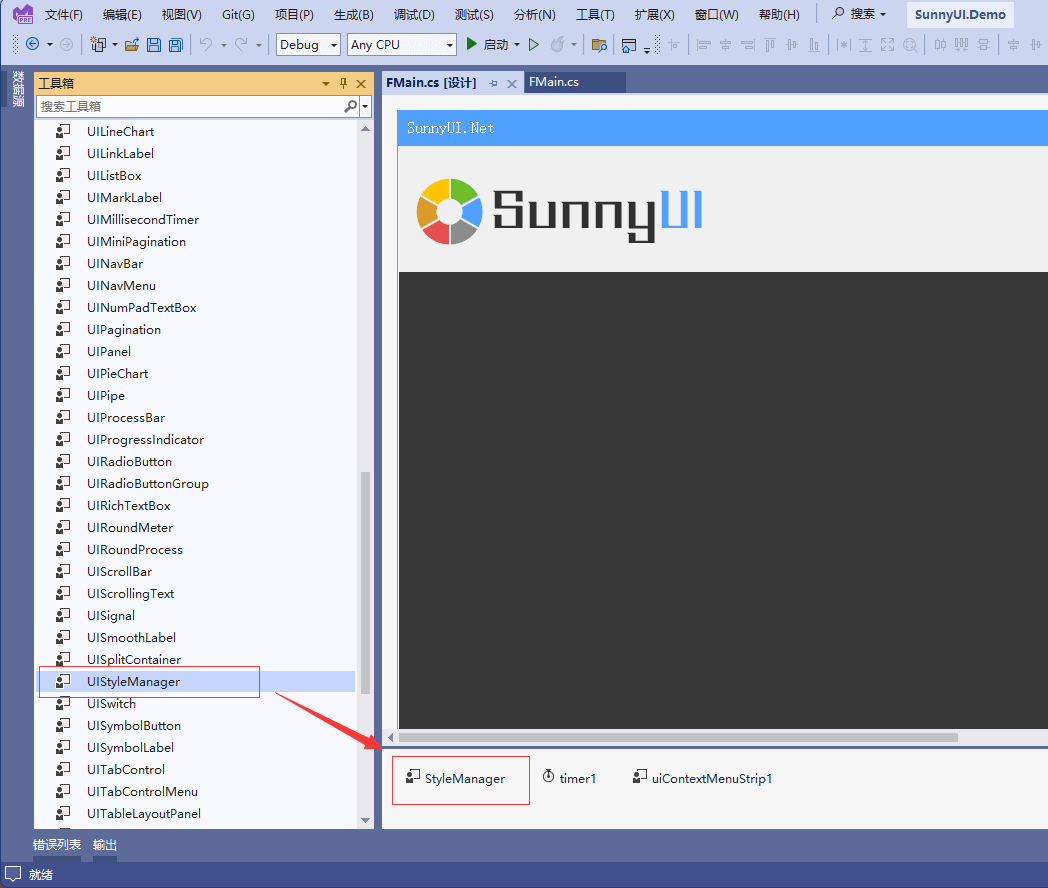Close the toolbox panel
Viewport: 1048px width, 888px height.
coord(361,84)
